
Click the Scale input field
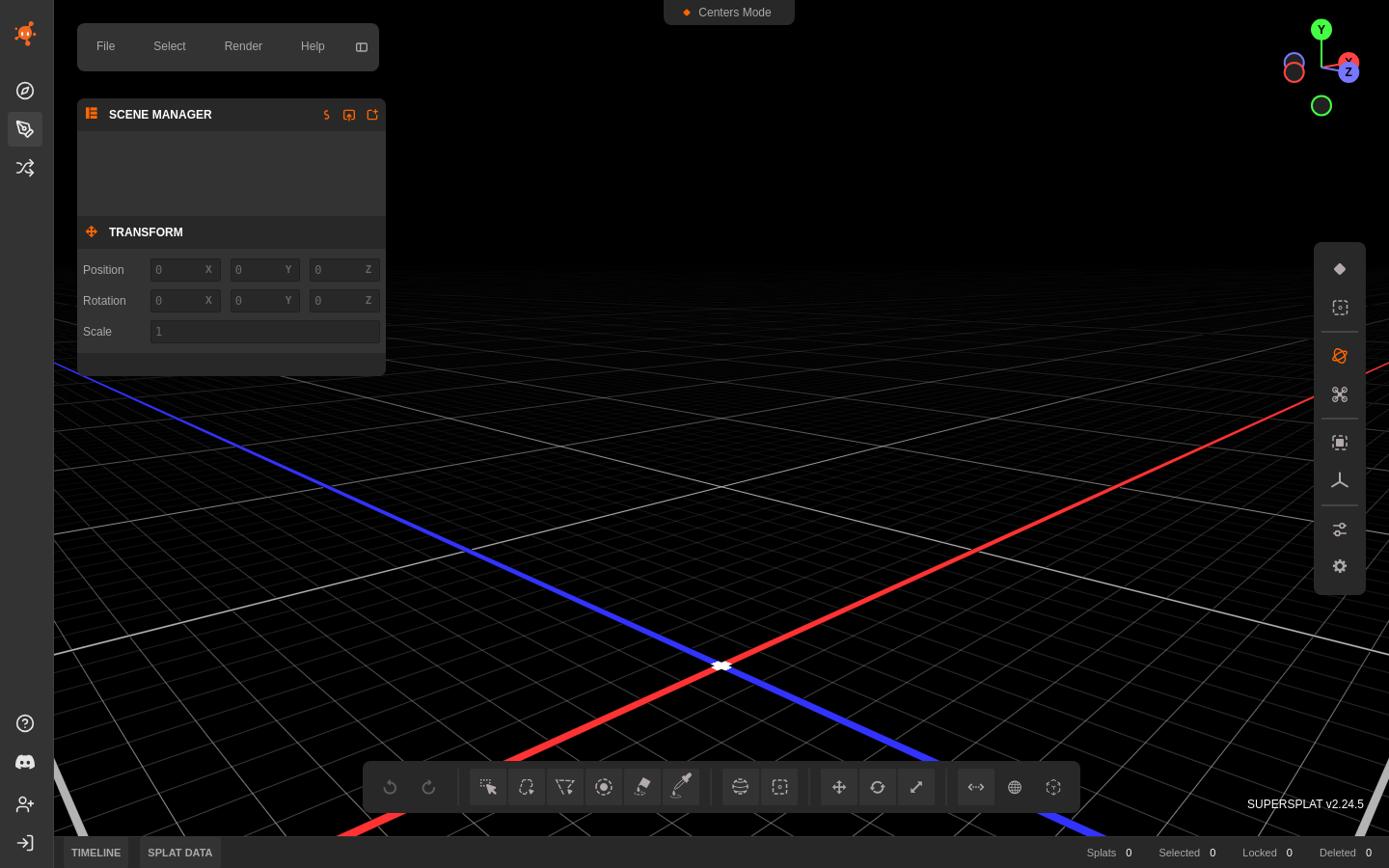(x=265, y=332)
